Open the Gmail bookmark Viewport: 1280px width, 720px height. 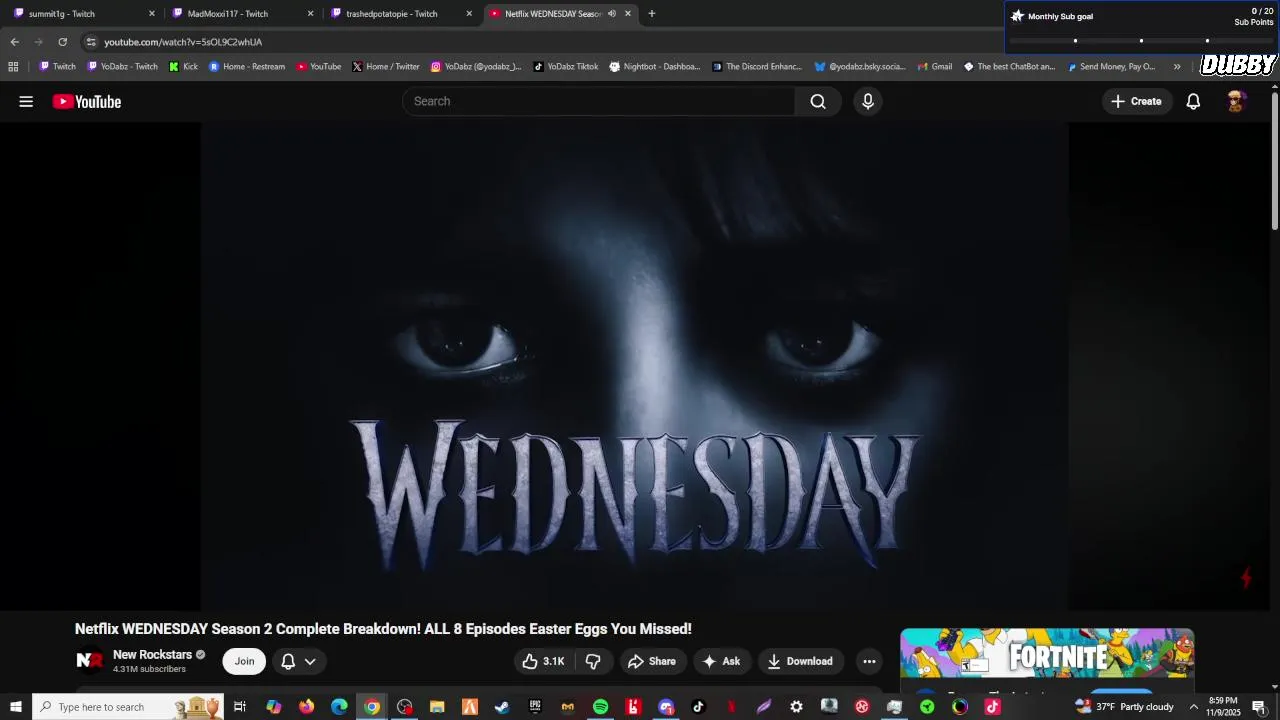point(933,67)
